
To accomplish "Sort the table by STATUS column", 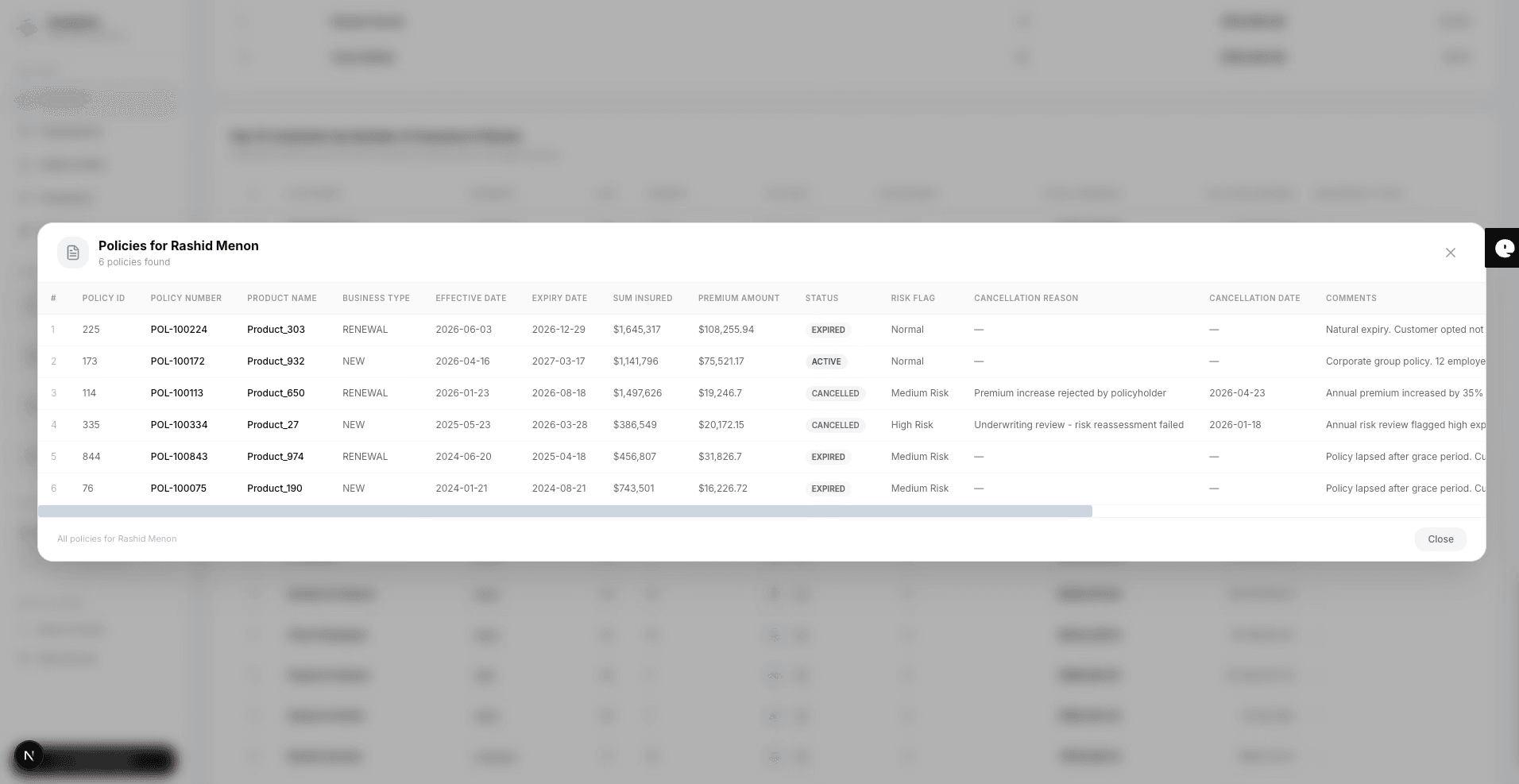I will 821,298.
